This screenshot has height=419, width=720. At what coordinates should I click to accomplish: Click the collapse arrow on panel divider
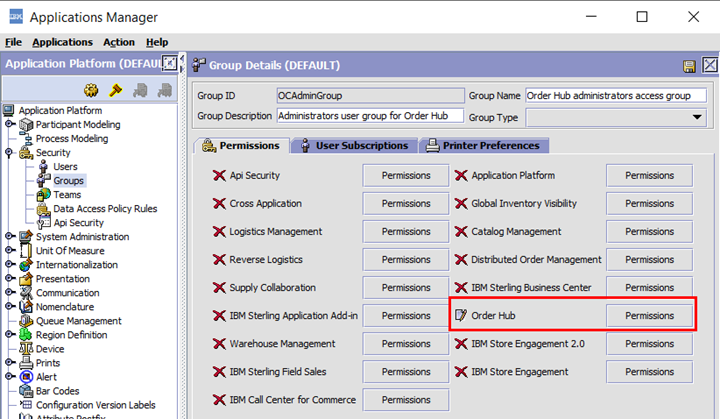pyautogui.click(x=182, y=59)
